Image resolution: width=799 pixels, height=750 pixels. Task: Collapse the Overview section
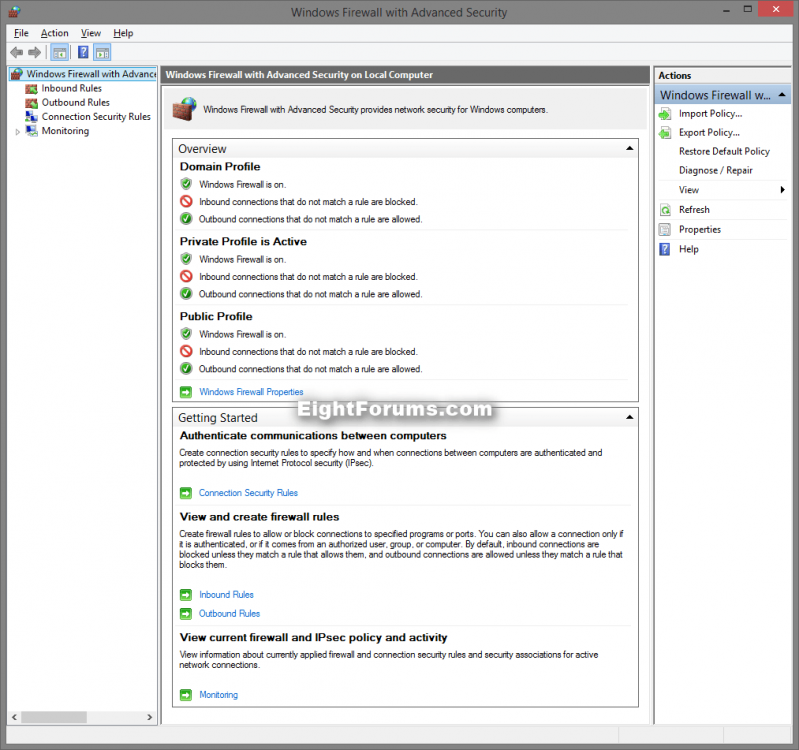629,148
